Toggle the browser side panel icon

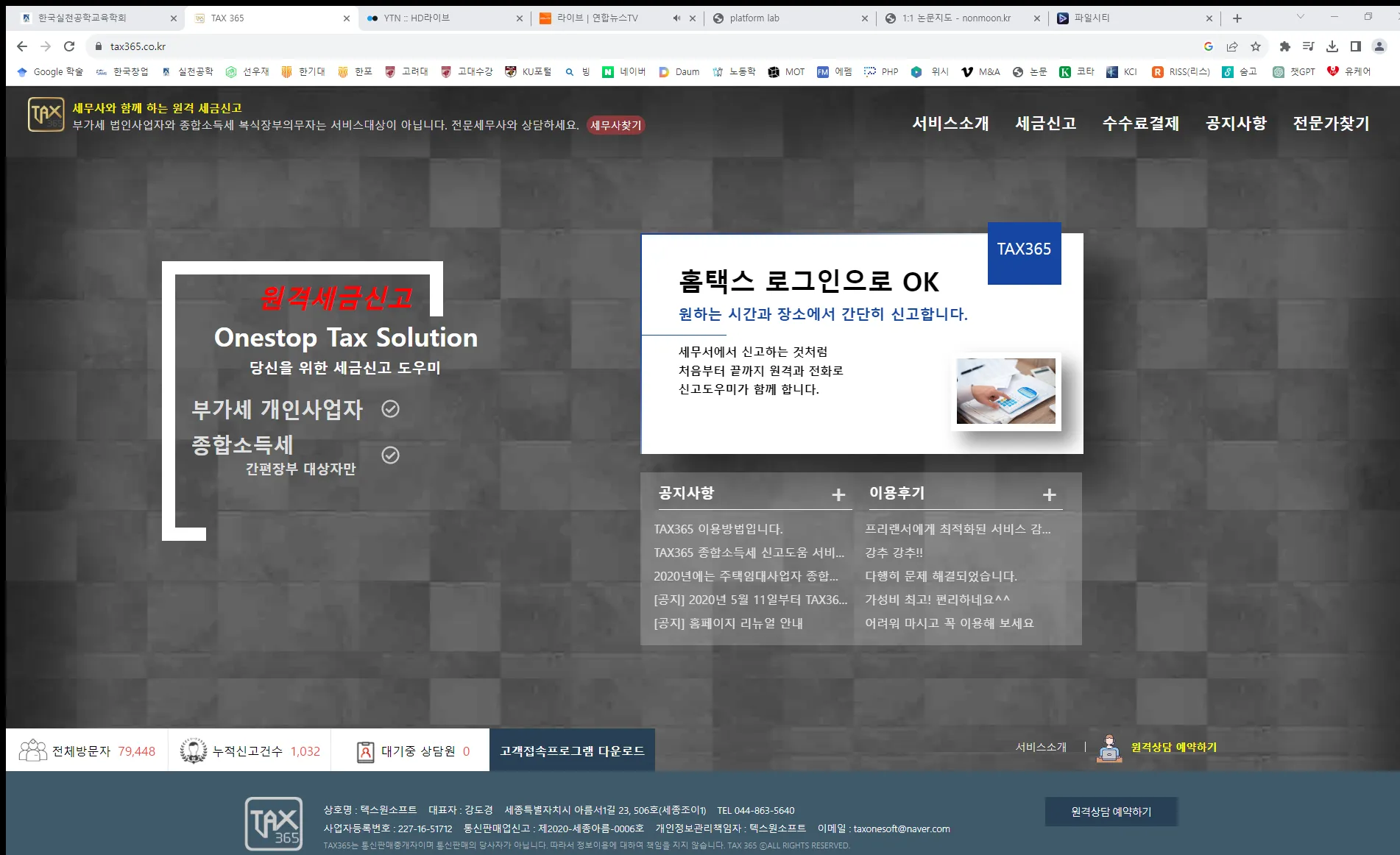click(x=1356, y=46)
